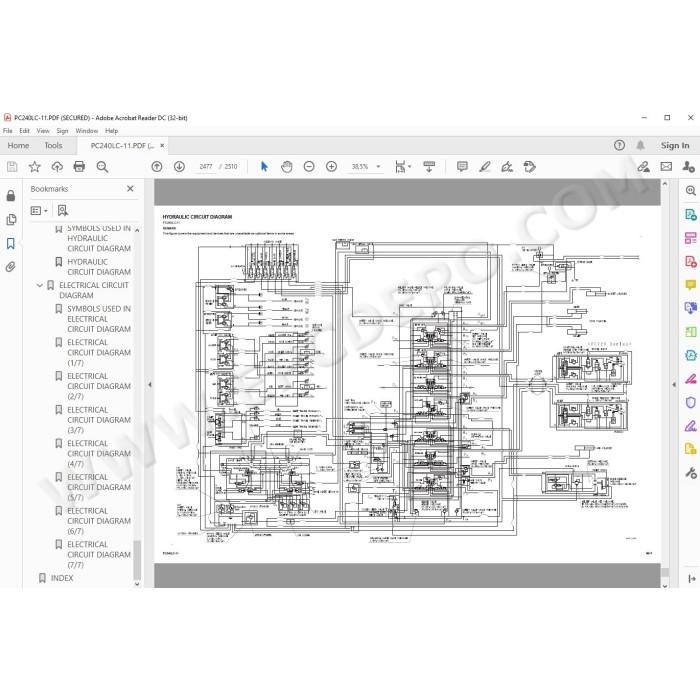Zoom out with the minus icon

[309, 167]
